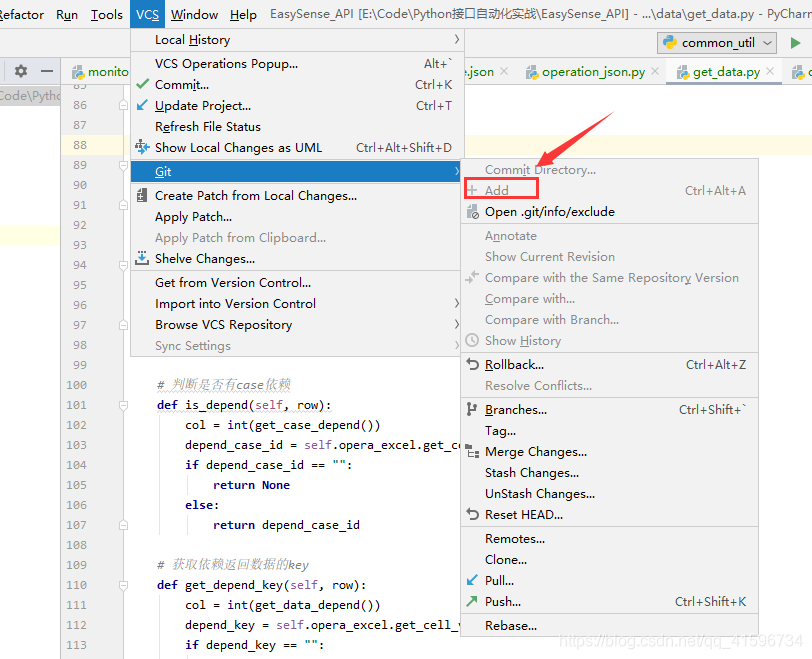This screenshot has height=659, width=812.
Task: Select Commit Directory in Git submenu
Action: click(610, 169)
